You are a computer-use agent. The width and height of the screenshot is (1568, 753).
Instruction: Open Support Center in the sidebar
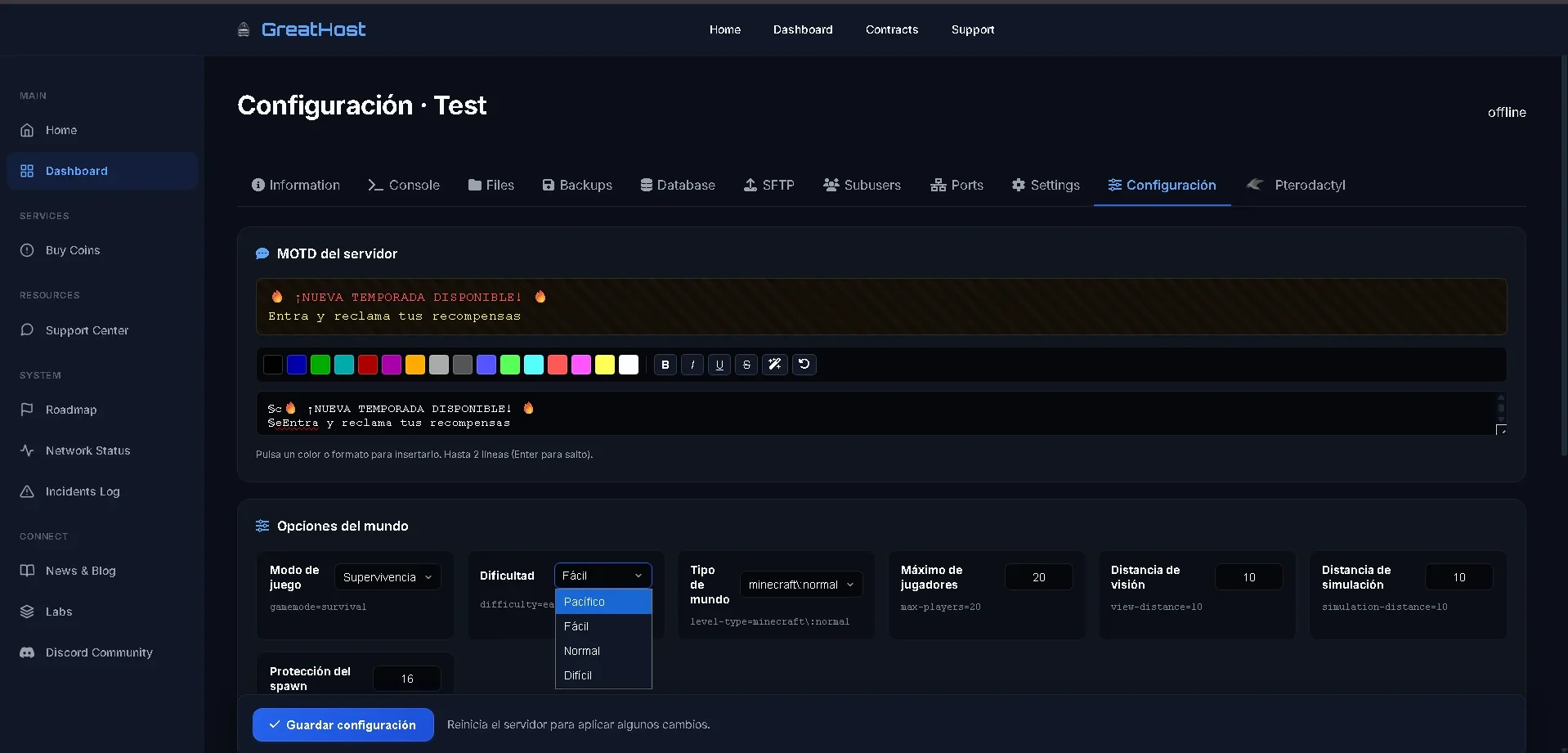[87, 330]
